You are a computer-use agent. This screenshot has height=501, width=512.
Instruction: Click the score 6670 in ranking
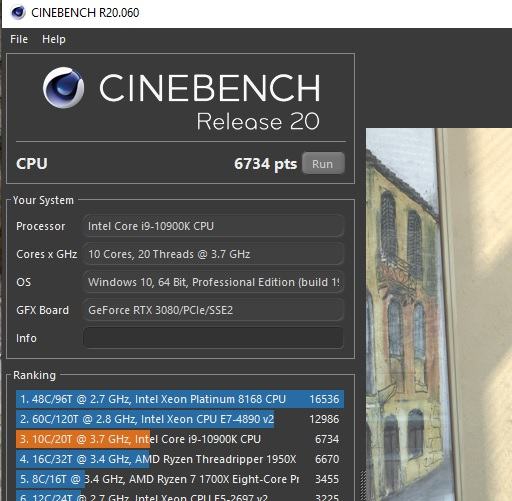(327, 459)
